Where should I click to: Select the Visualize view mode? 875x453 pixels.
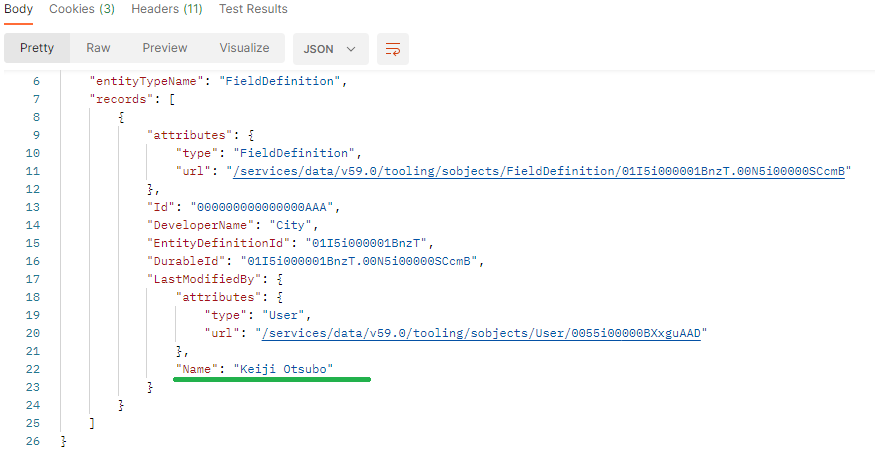pos(244,48)
